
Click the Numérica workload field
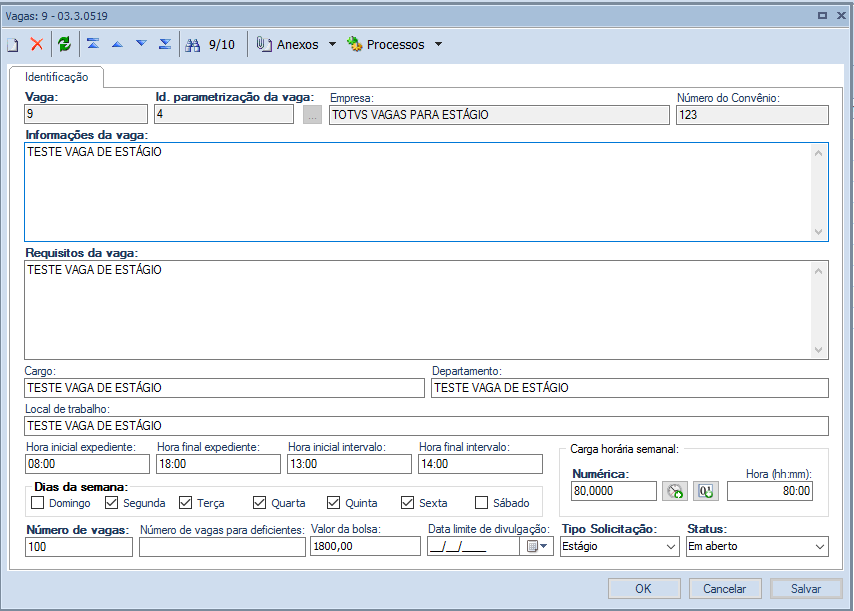click(614, 491)
